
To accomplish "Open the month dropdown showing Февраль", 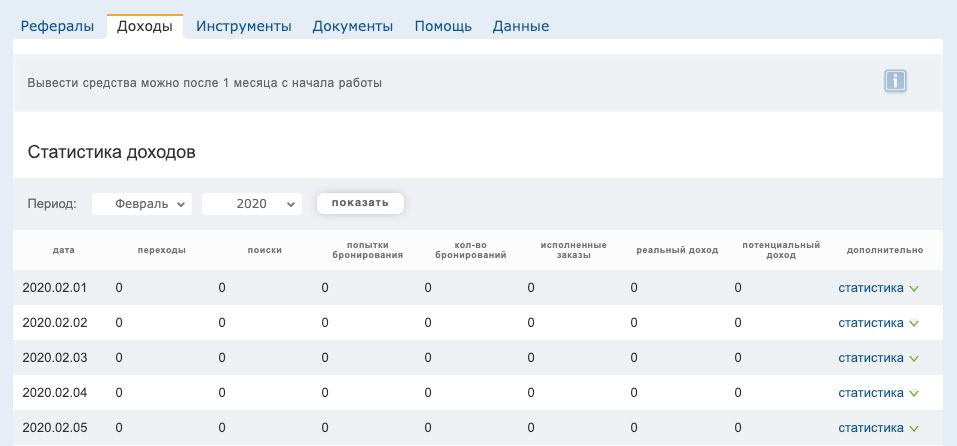I will (x=141, y=203).
